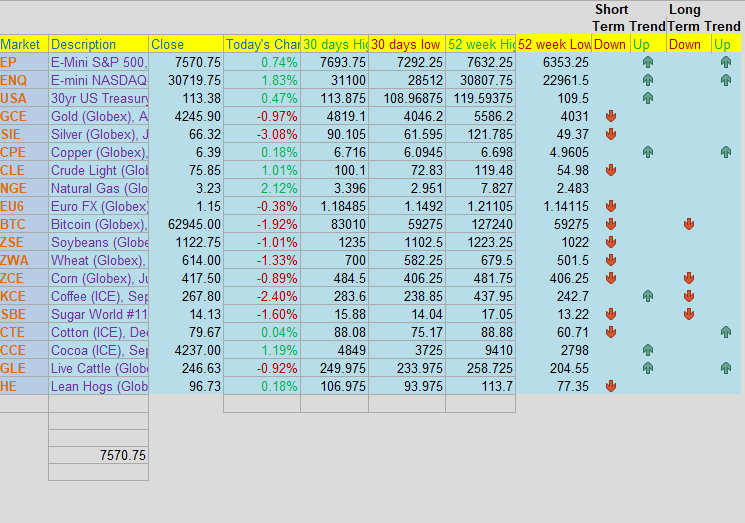Viewport: 745px width, 523px height.
Task: Select close value 30719.75
Action: [x=186, y=80]
